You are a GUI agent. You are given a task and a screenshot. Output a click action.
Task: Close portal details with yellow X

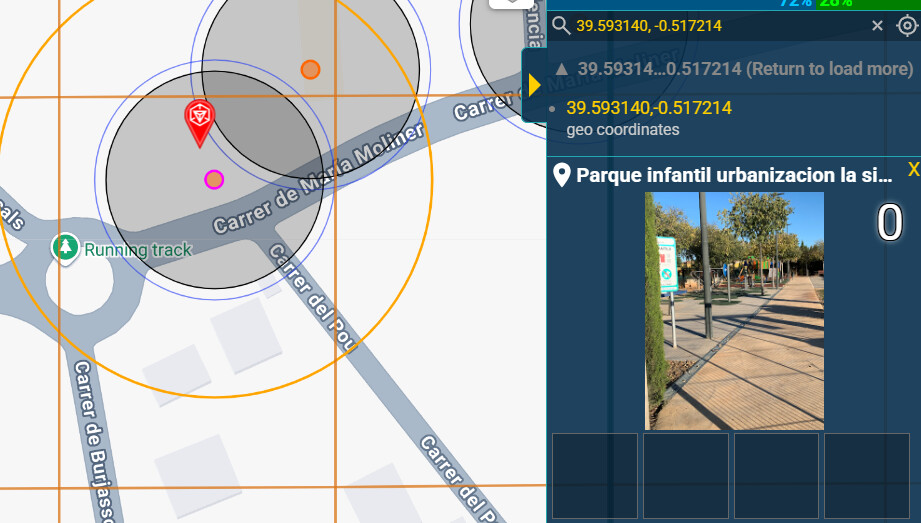click(x=913, y=170)
